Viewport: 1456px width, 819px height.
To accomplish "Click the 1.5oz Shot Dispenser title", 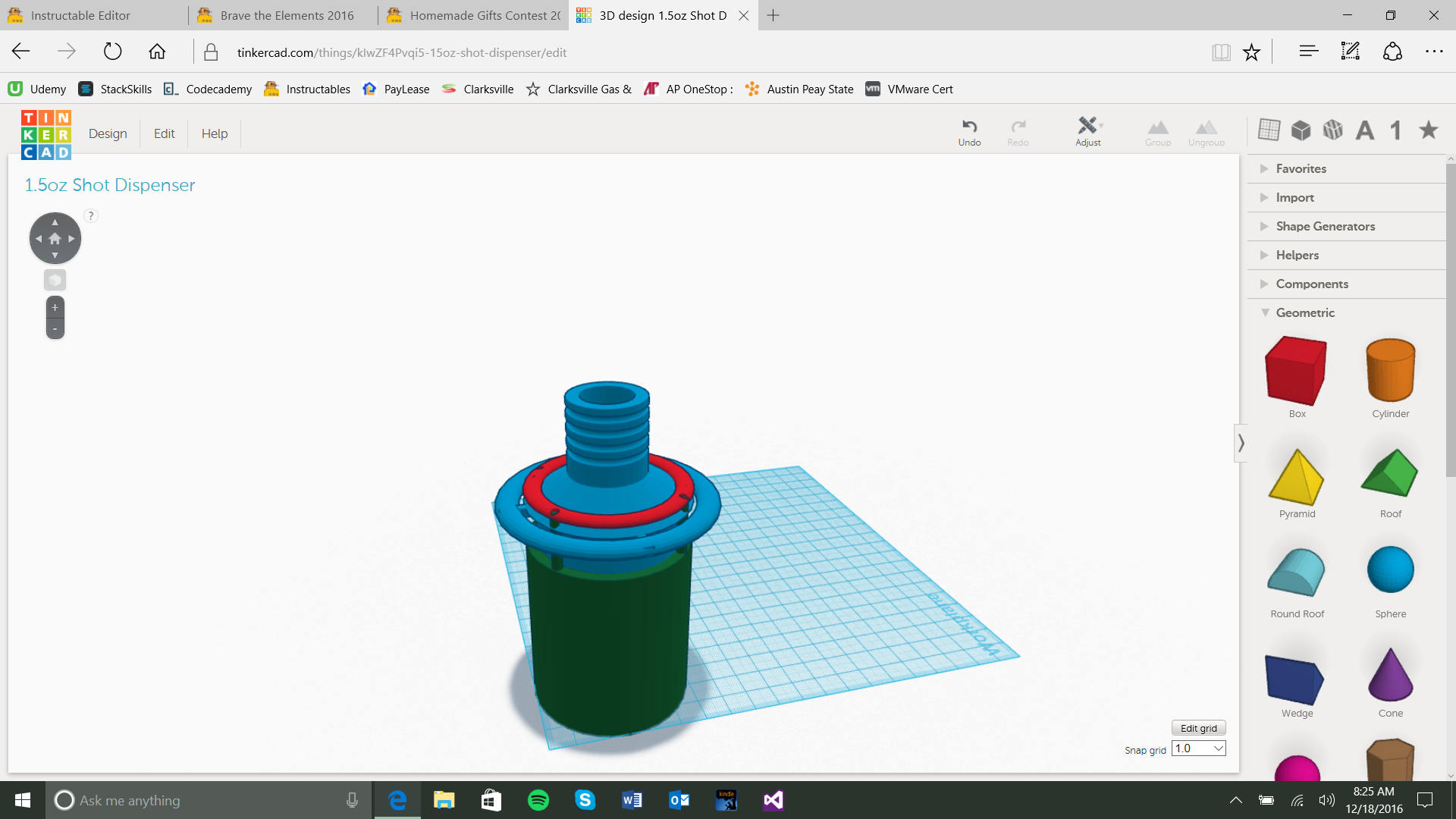I will coord(110,185).
